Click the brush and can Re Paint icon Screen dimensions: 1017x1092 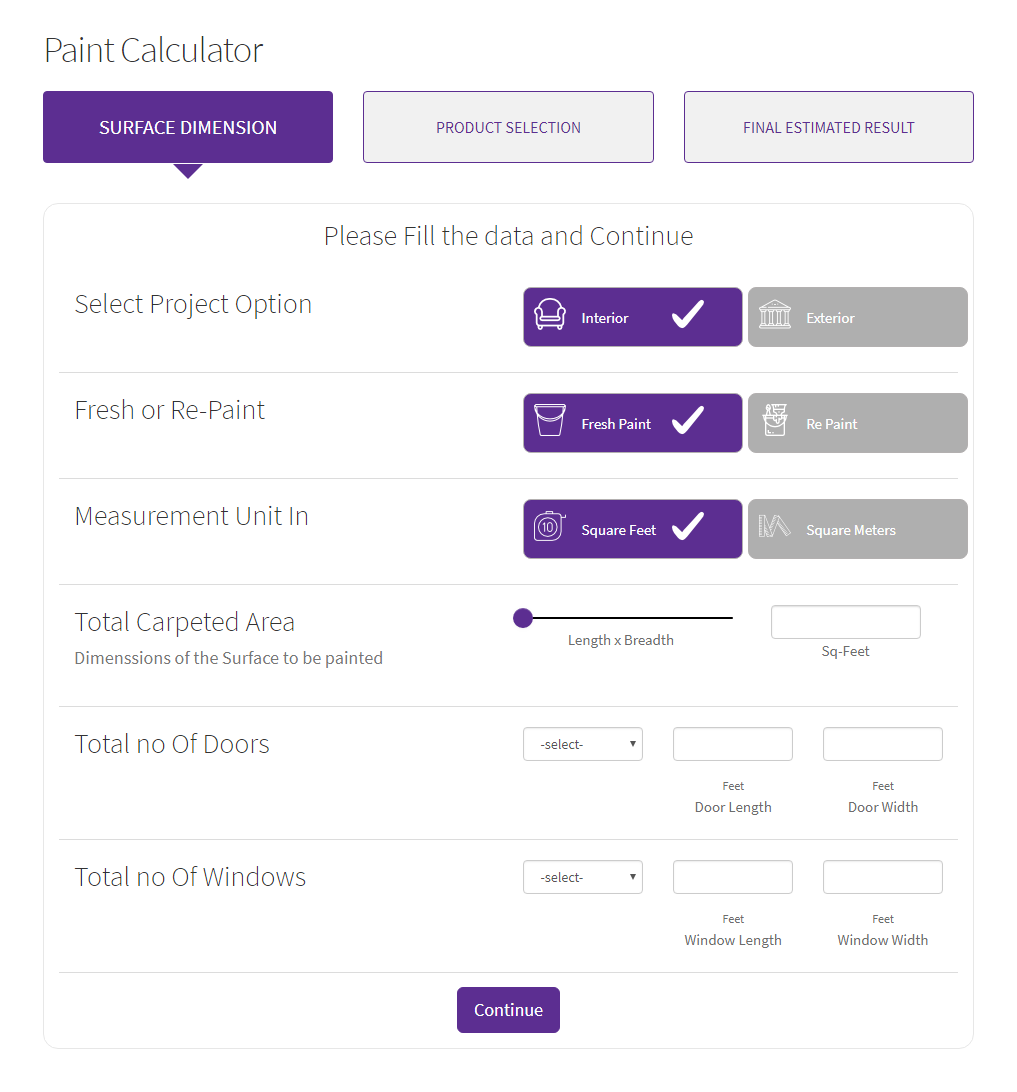775,421
